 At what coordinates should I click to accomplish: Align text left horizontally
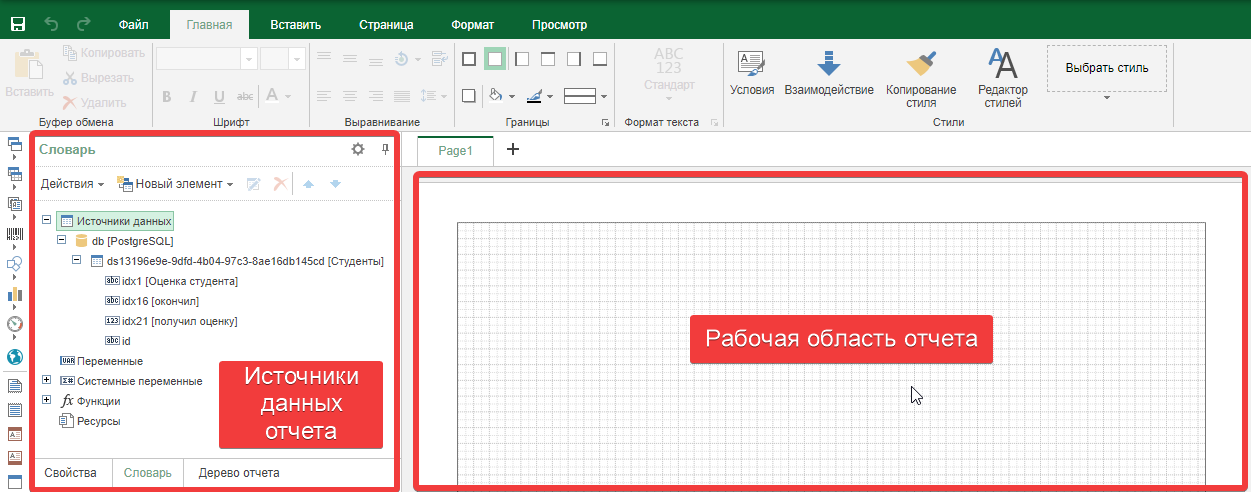323,96
